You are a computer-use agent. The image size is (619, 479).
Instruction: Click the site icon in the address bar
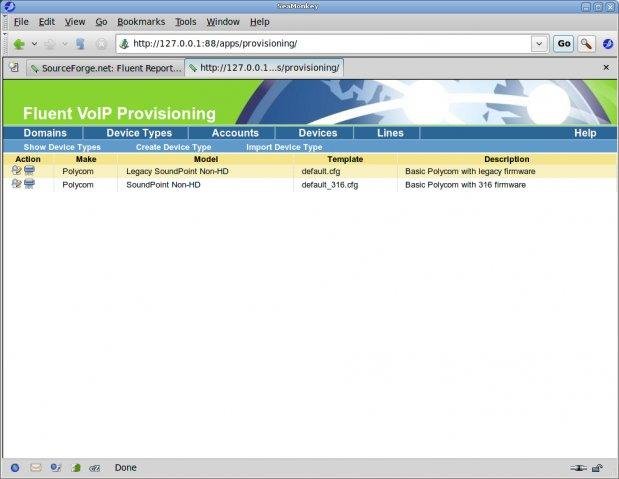point(124,44)
